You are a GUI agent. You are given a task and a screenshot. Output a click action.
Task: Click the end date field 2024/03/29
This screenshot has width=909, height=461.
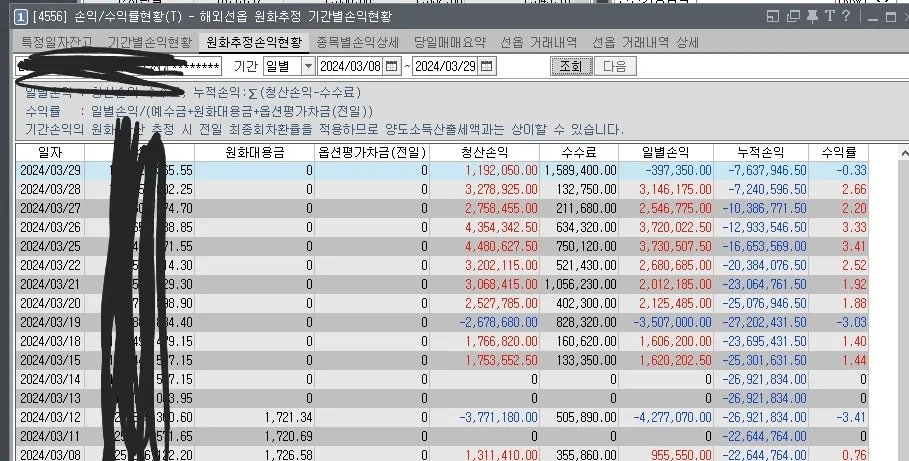[446, 66]
